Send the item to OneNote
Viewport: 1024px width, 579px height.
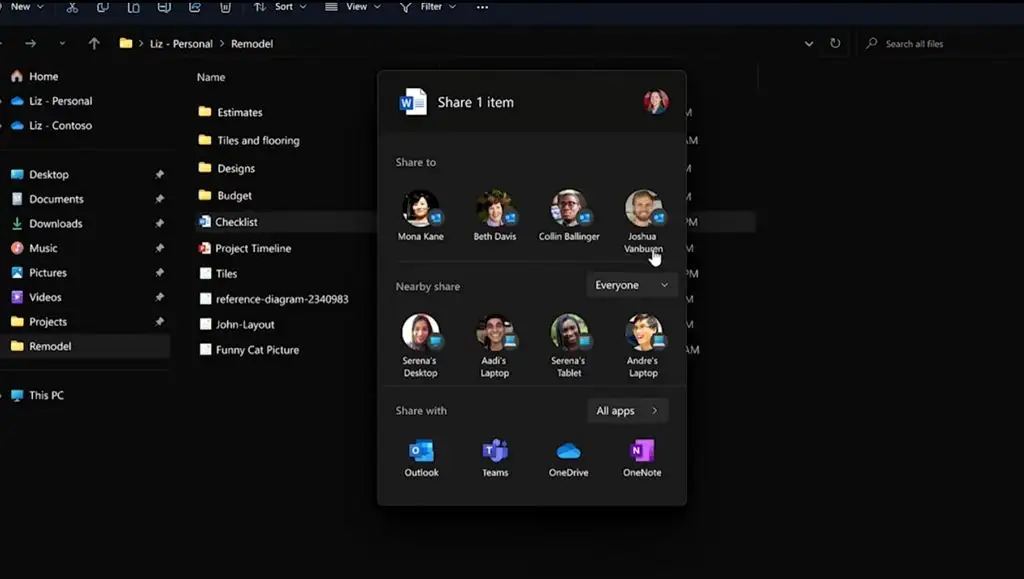point(642,457)
